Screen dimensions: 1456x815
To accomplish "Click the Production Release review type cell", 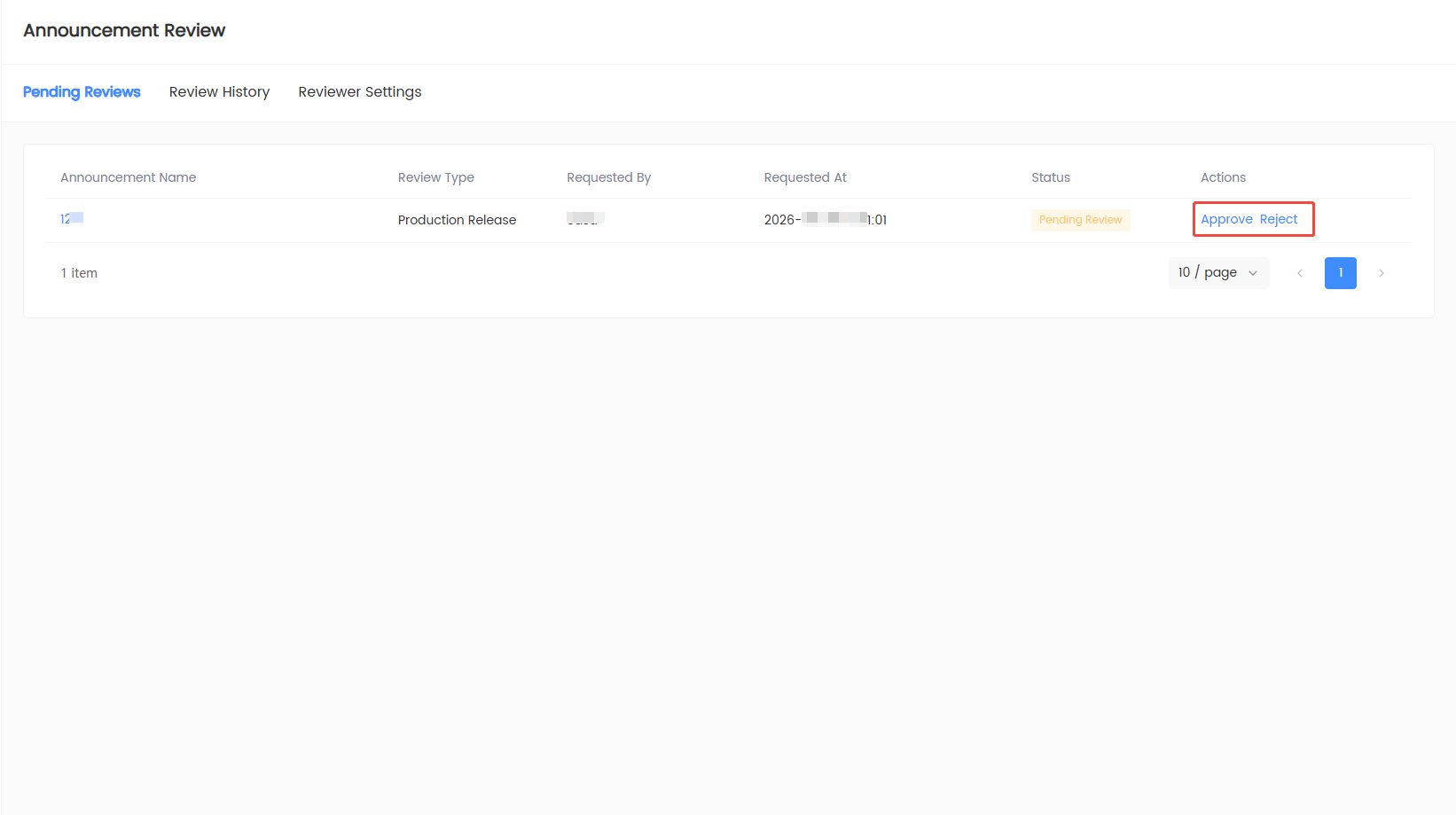I will (457, 220).
